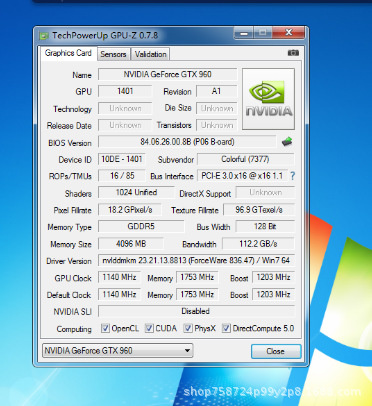
Task: Click the Die Size field showing Unknown
Action: coord(217,108)
